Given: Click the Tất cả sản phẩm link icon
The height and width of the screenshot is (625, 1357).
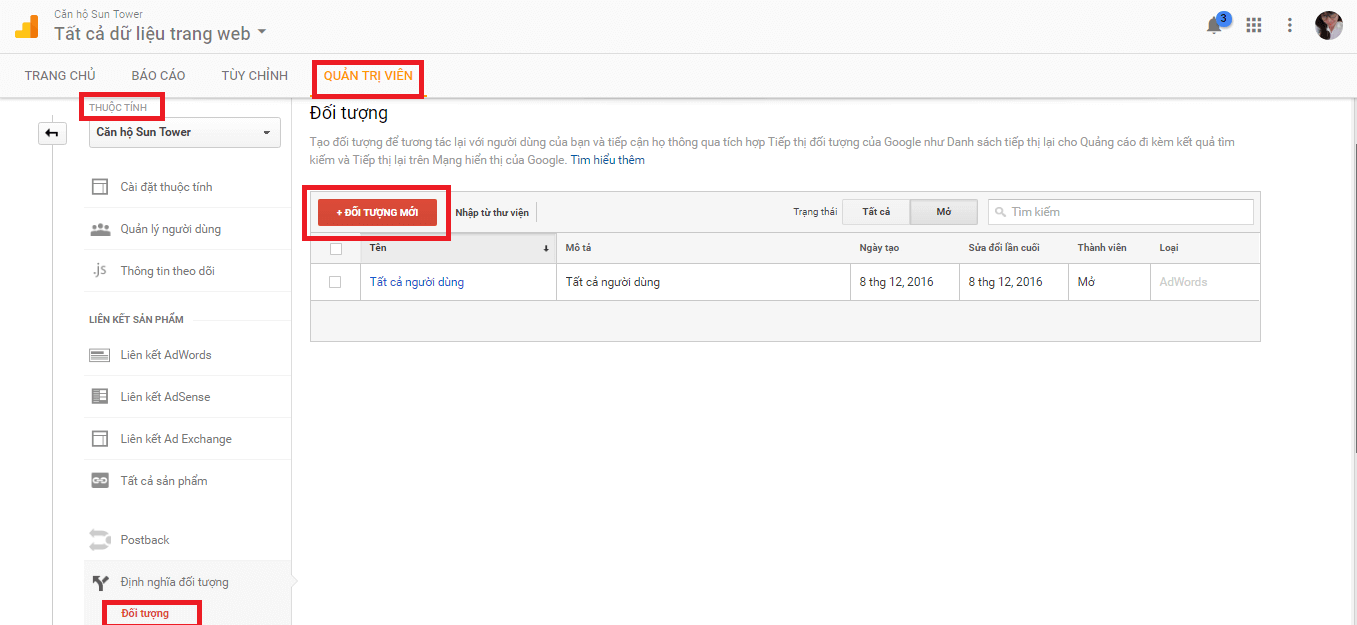Looking at the screenshot, I should 100,481.
